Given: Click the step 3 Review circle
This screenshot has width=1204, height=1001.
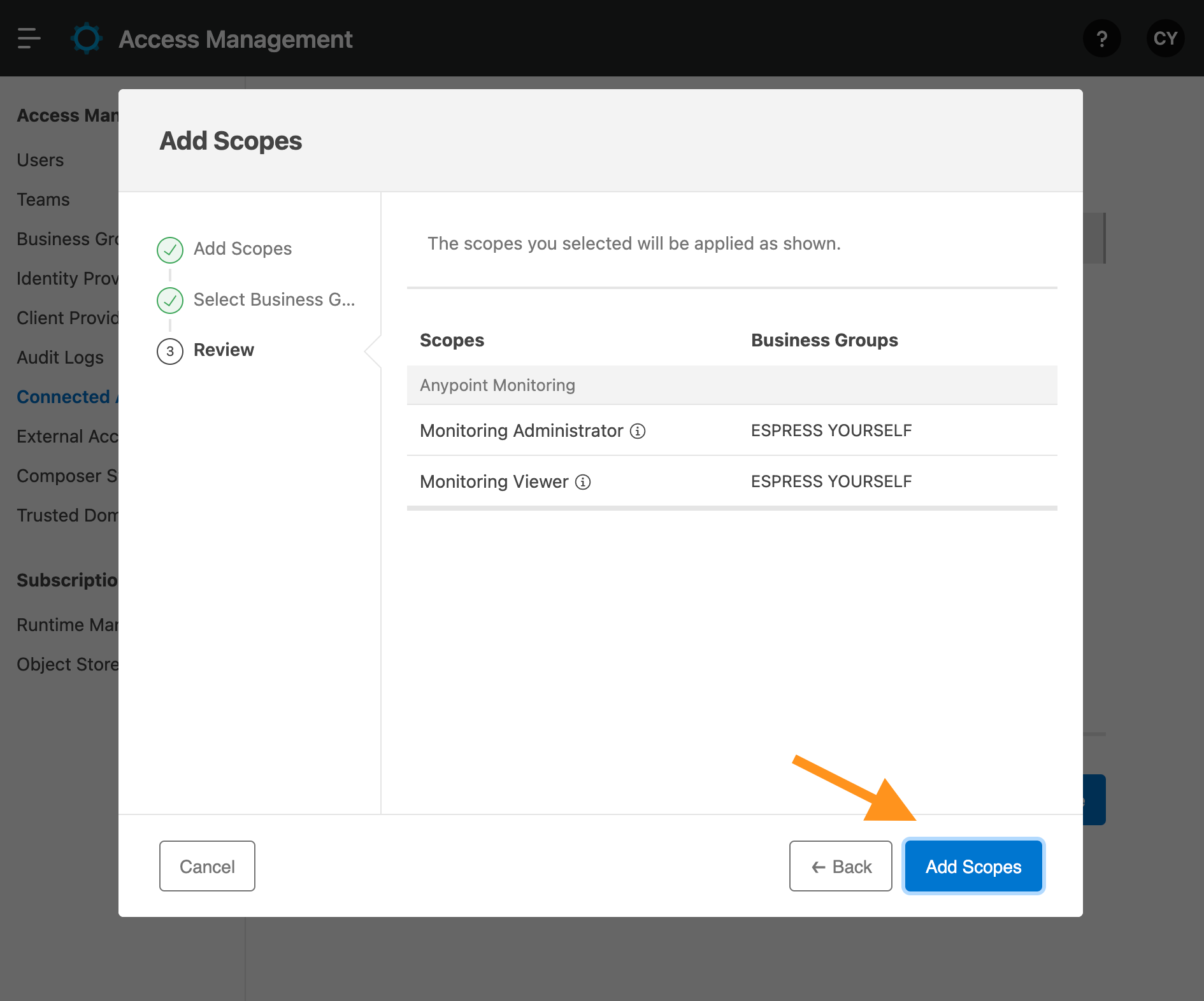Looking at the screenshot, I should click(170, 351).
